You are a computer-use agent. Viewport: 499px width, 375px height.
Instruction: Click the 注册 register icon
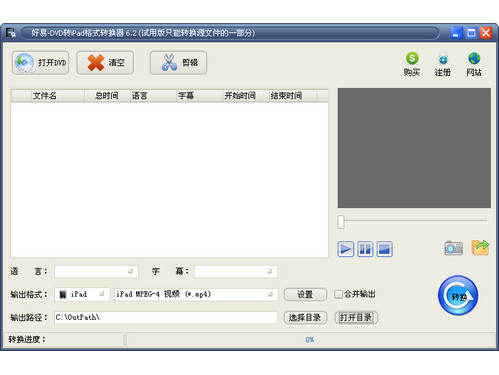click(443, 64)
